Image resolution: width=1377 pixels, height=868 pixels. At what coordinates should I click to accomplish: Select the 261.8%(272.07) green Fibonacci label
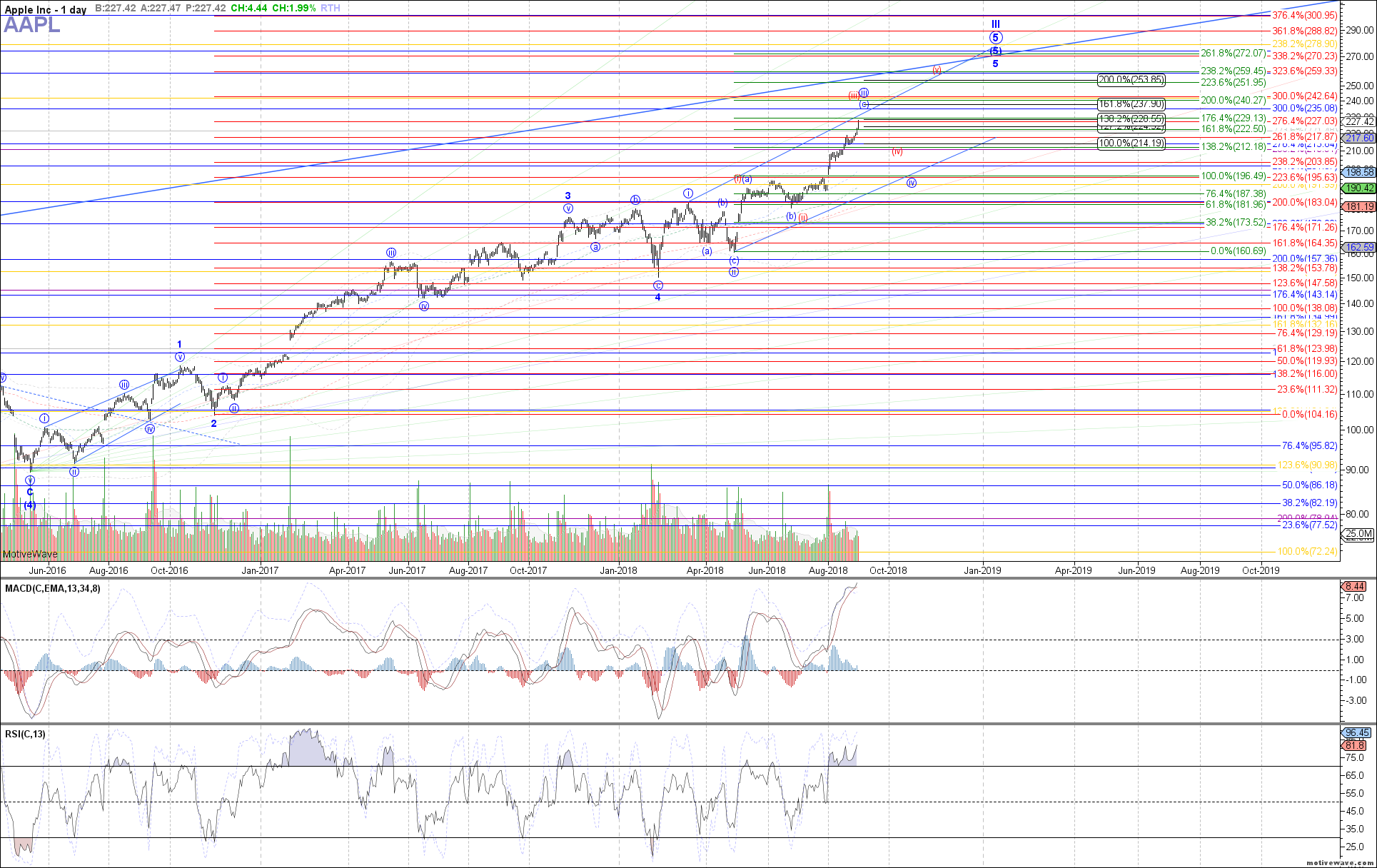tap(1234, 54)
